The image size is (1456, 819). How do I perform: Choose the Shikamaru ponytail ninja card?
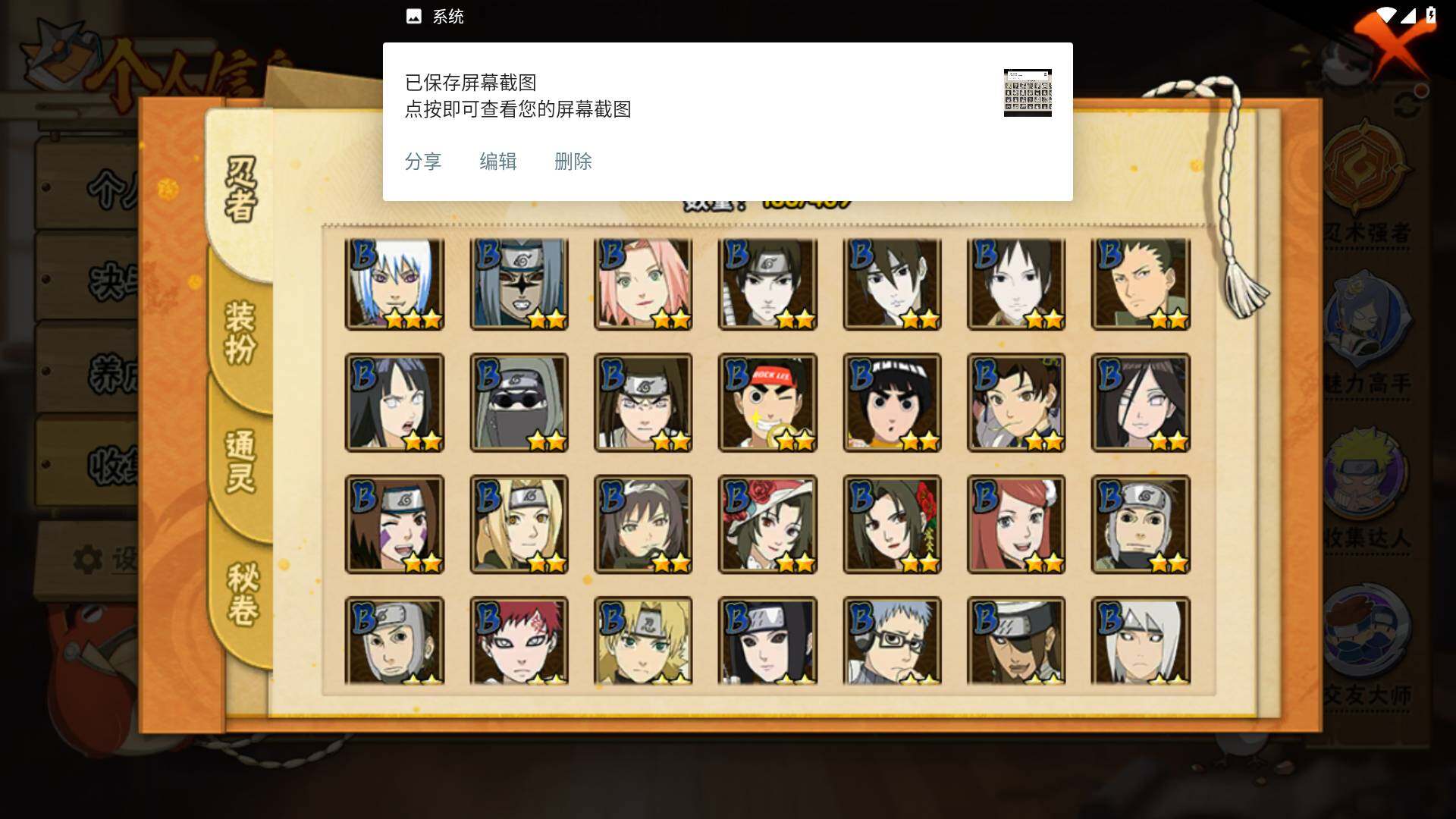(x=1141, y=284)
